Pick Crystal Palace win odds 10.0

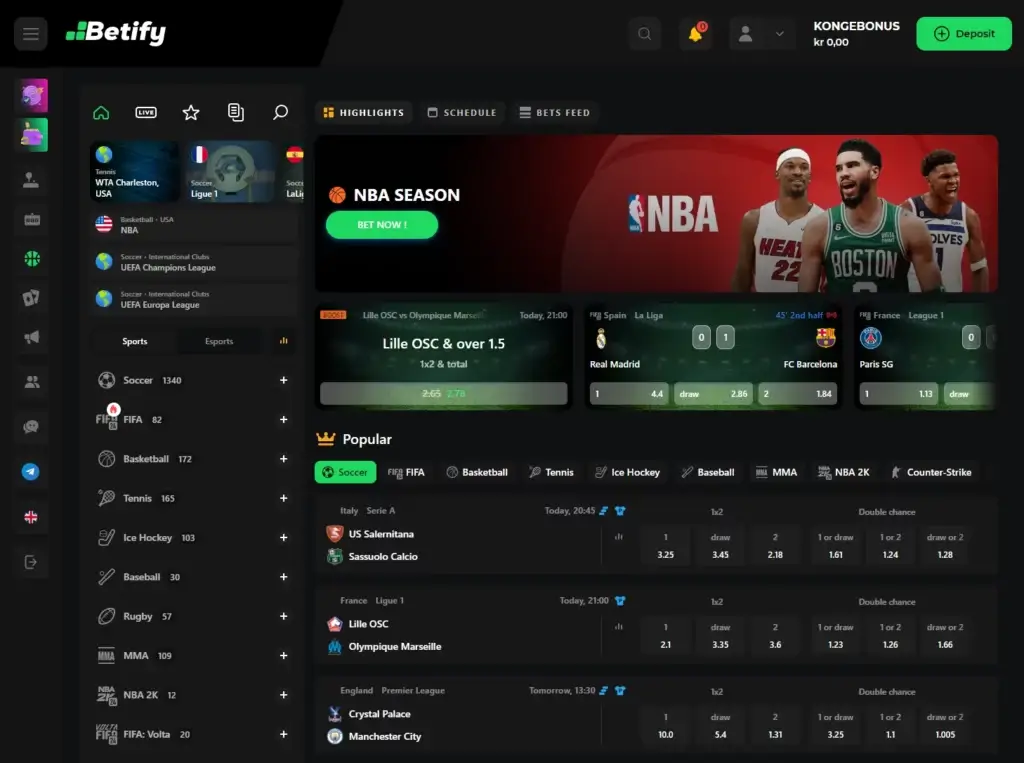coord(665,726)
